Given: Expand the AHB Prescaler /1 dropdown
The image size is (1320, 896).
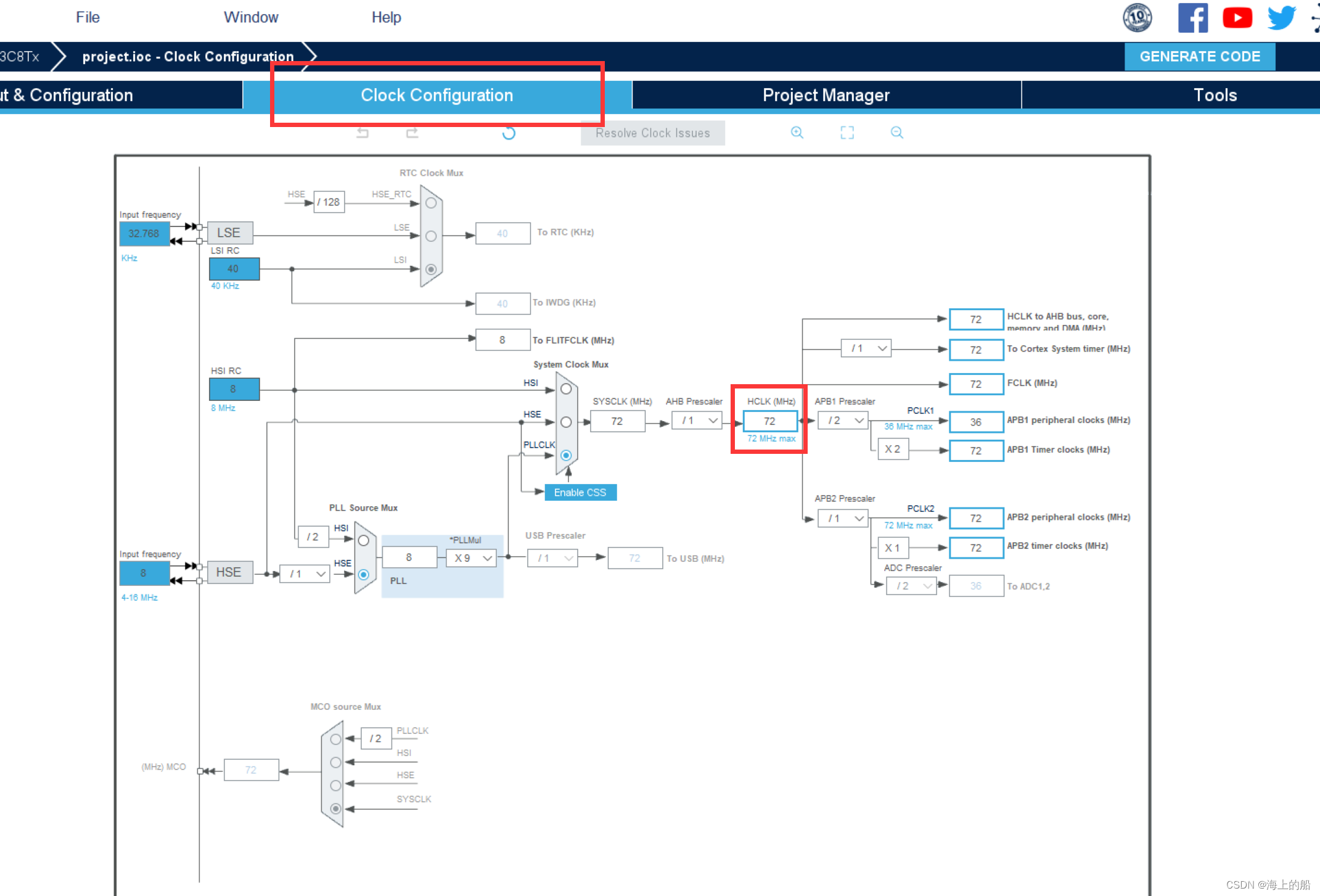Looking at the screenshot, I should (697, 421).
